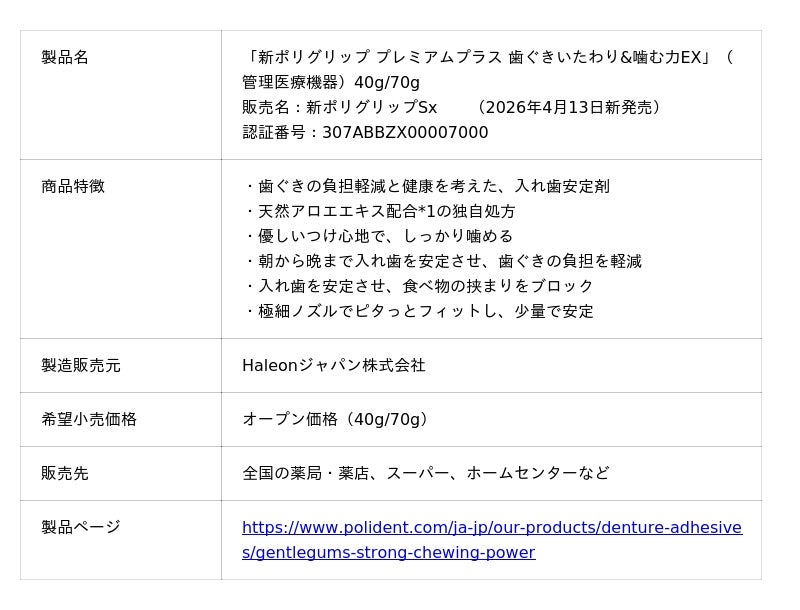800x610 pixels.
Task: Click the 極細ノズル bullet line
Action: pyautogui.click(x=418, y=312)
